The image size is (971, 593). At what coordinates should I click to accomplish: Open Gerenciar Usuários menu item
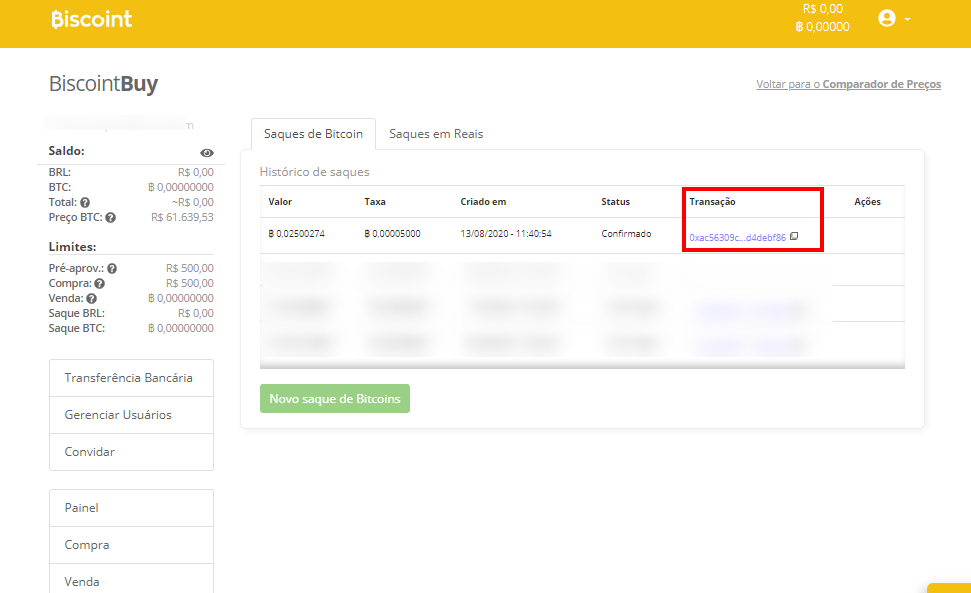coord(131,415)
